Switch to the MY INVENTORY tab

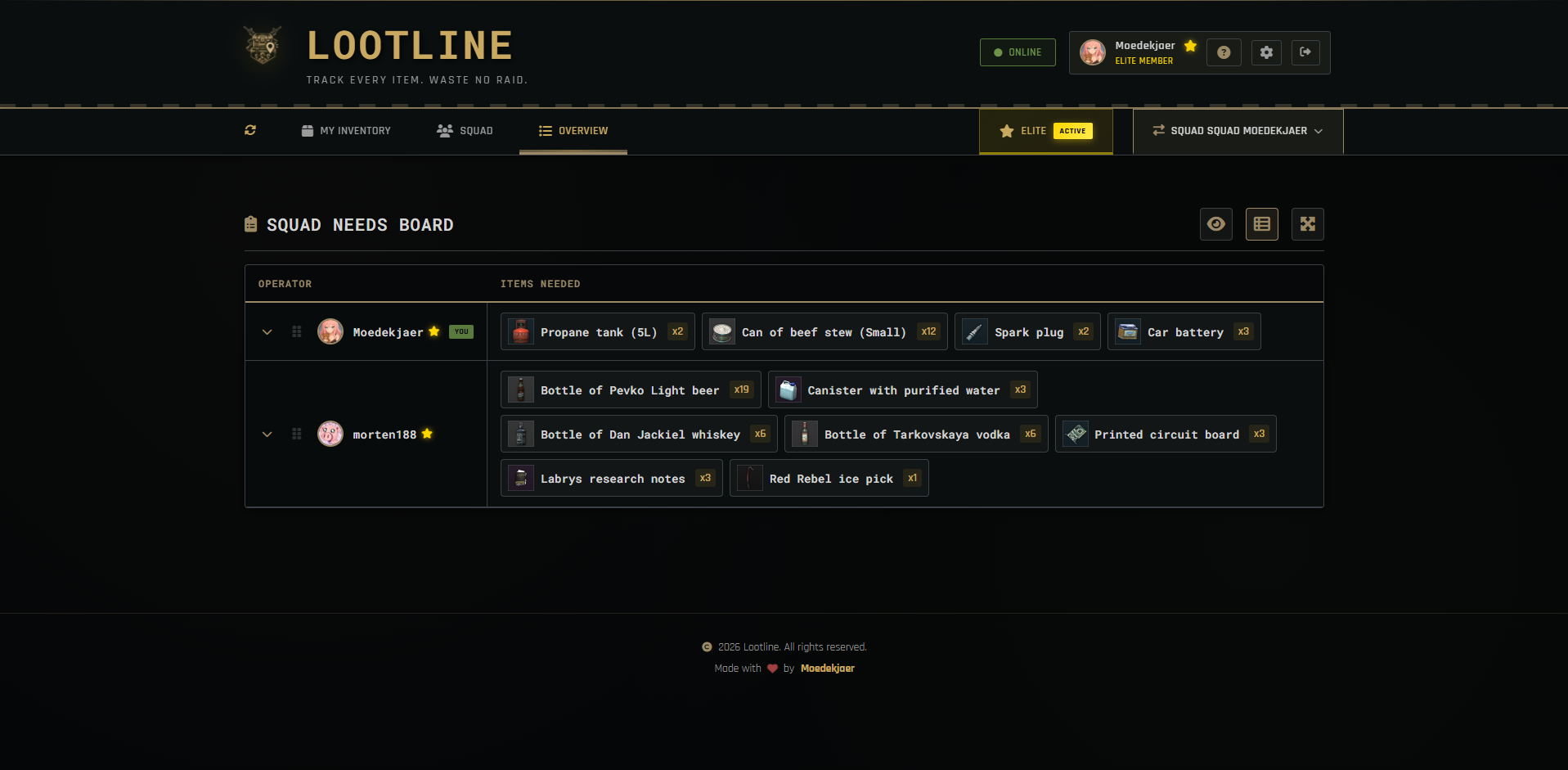coord(346,130)
